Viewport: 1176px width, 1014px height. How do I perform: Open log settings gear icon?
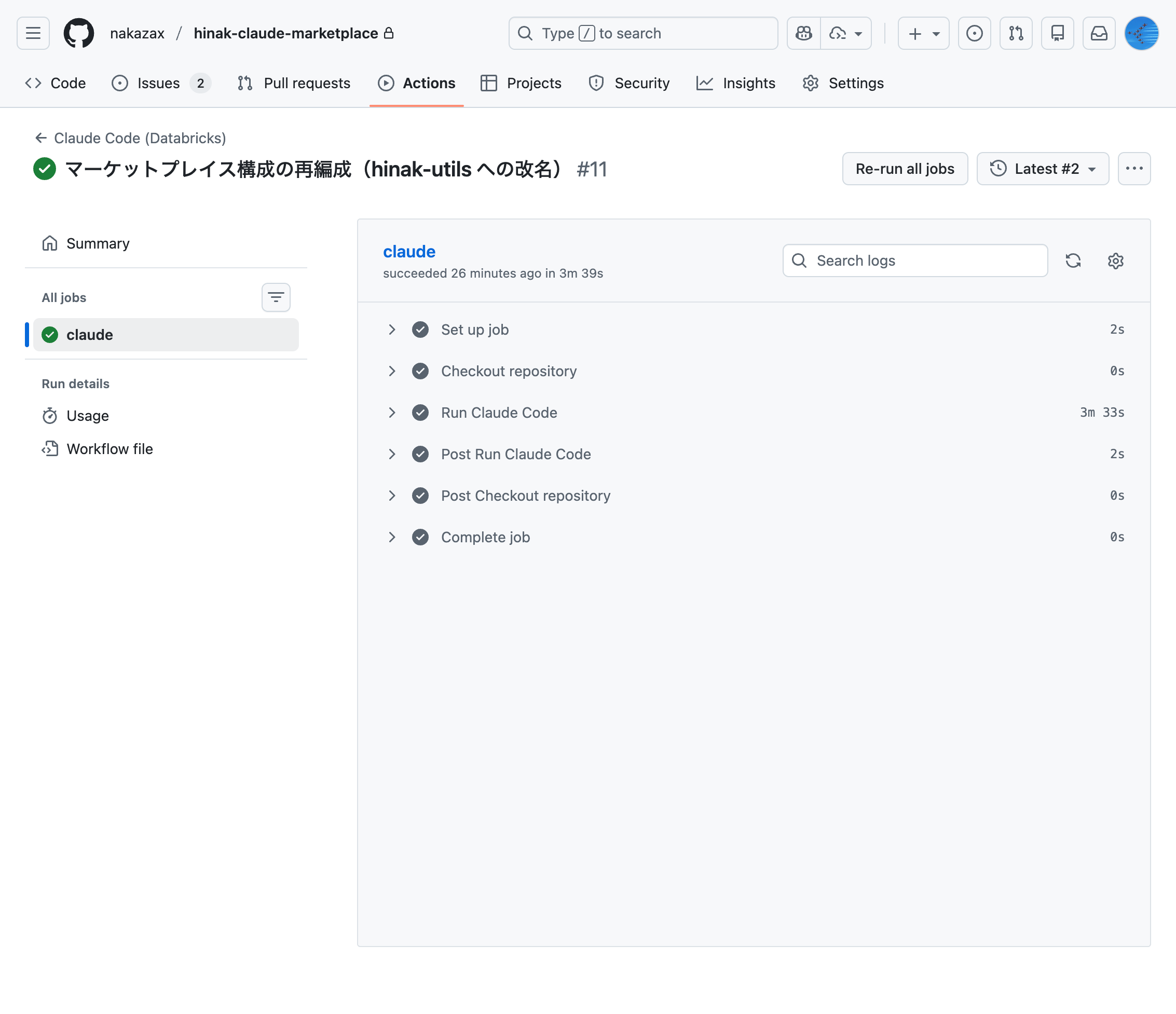[x=1115, y=261]
